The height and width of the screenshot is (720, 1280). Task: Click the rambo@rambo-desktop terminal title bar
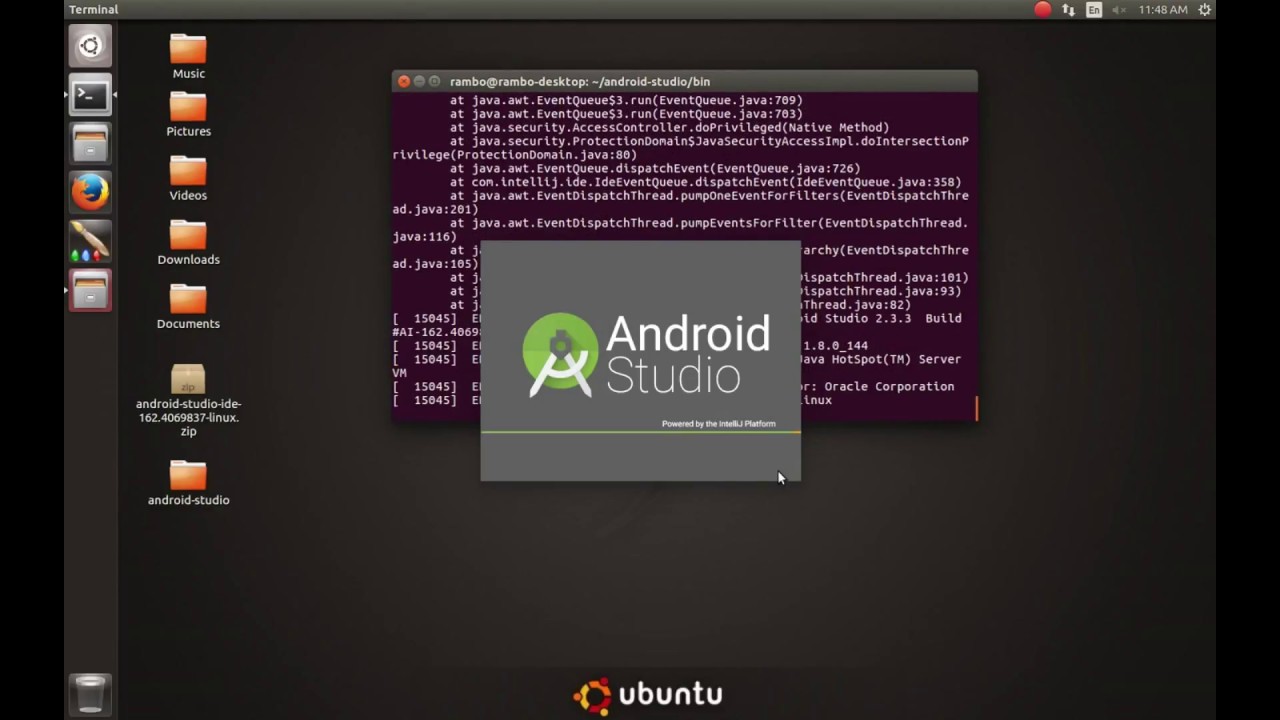684,81
